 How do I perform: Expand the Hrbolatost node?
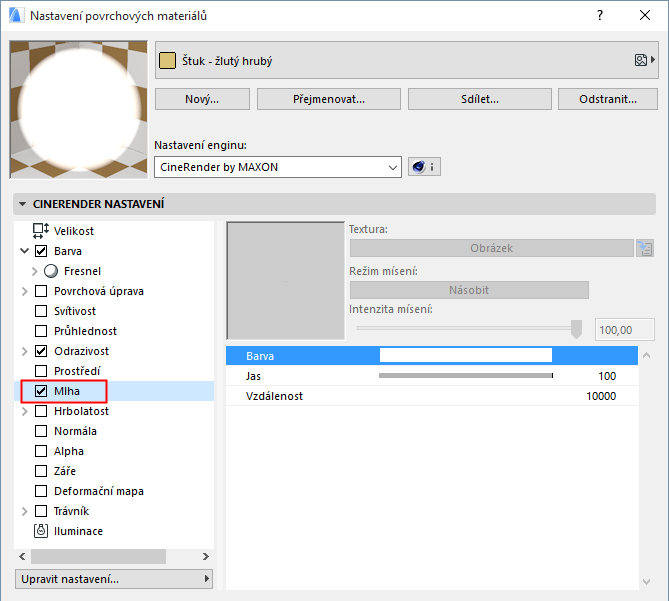click(24, 411)
